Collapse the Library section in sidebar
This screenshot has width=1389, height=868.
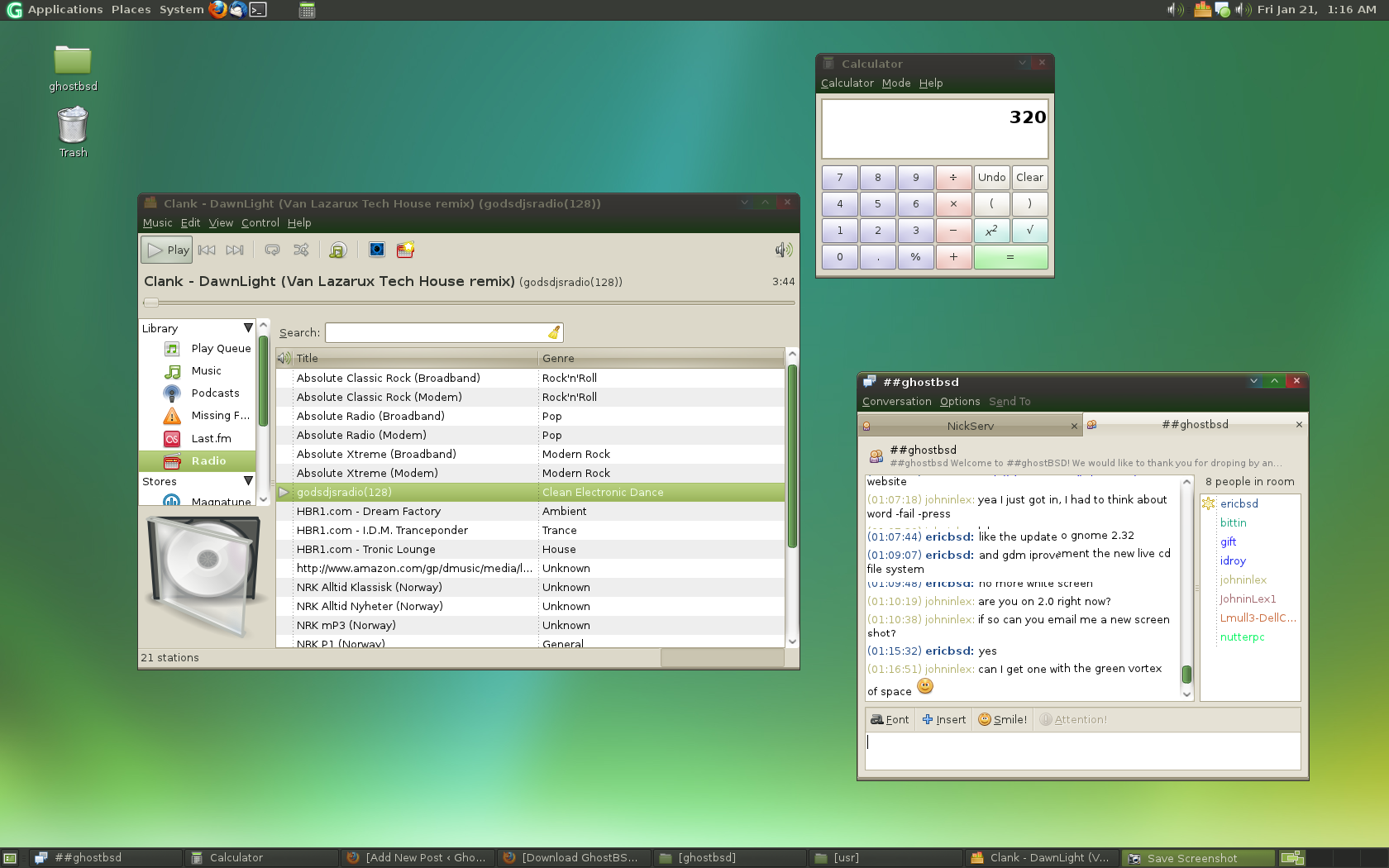pos(247,328)
